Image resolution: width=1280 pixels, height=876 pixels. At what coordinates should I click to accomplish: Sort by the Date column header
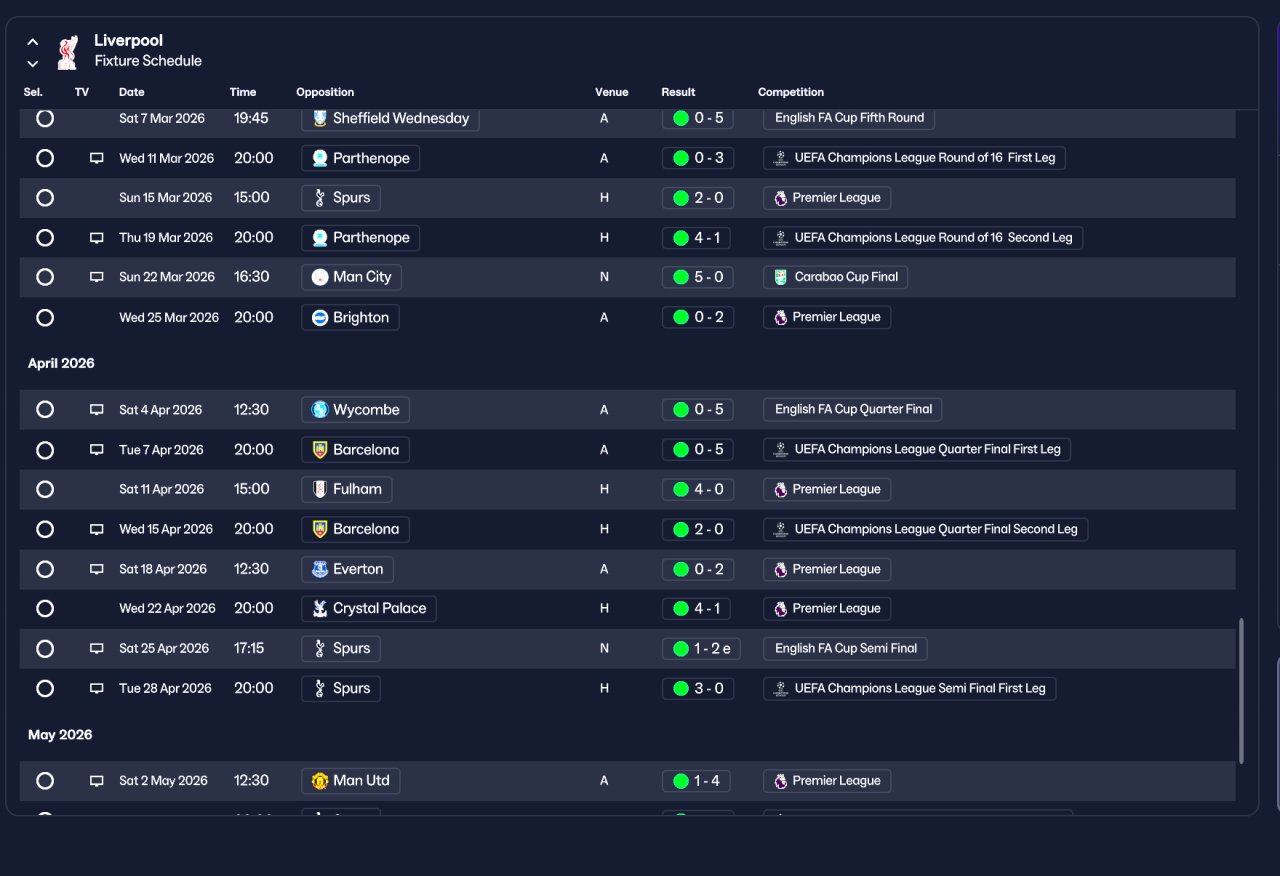132,92
